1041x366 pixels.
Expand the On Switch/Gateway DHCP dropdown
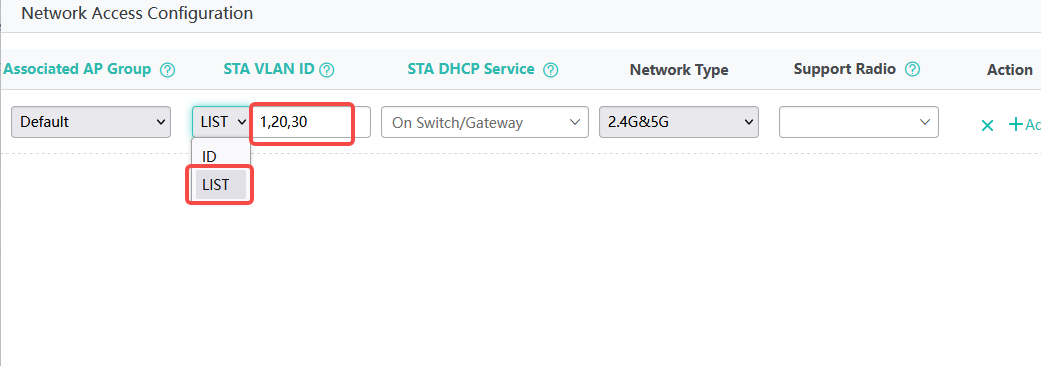tap(485, 122)
